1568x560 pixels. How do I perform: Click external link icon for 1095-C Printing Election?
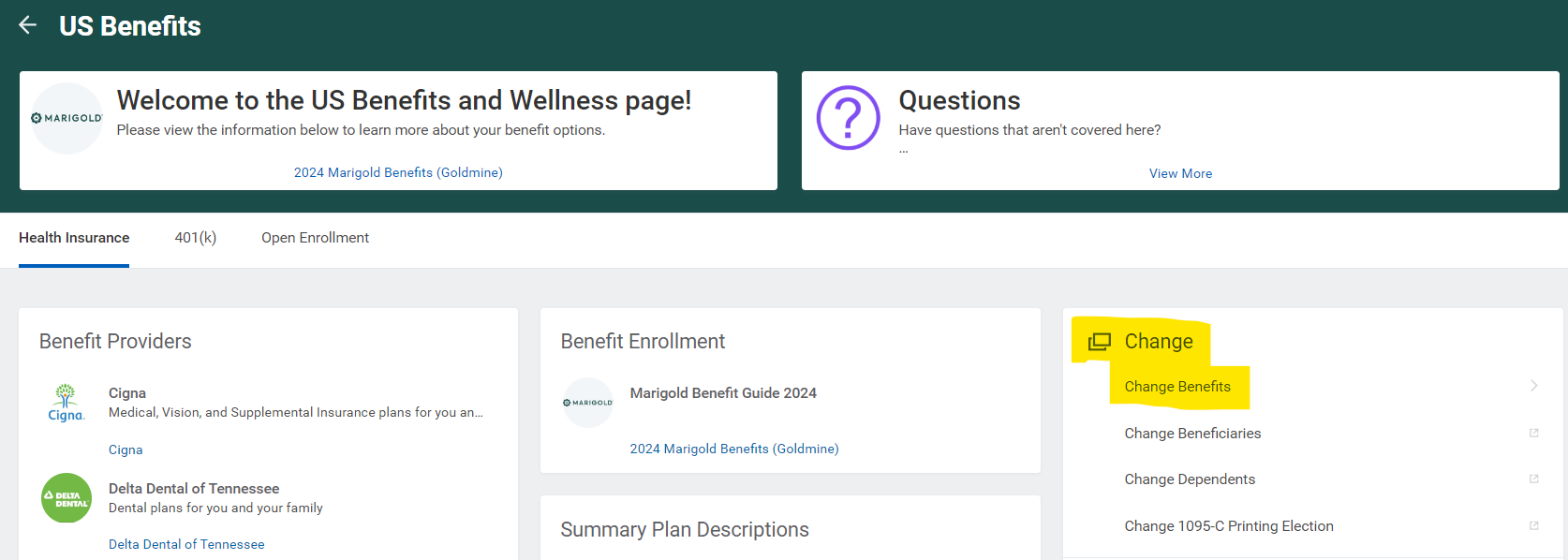pos(1533,525)
